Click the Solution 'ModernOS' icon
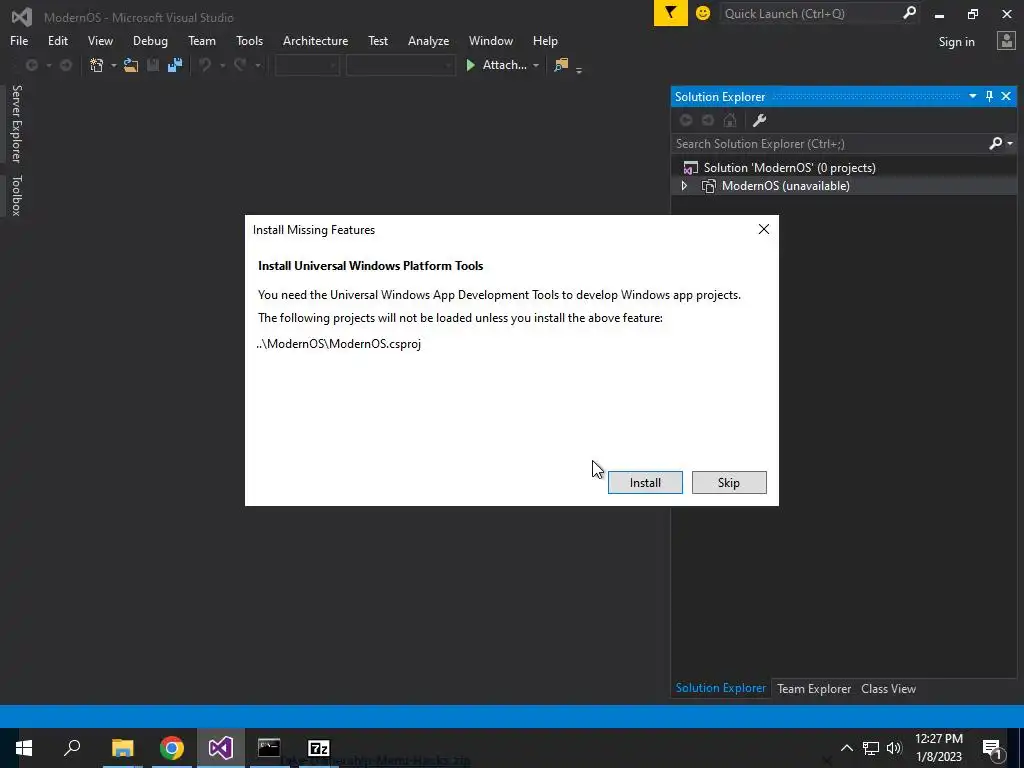Image resolution: width=1024 pixels, height=768 pixels. [x=690, y=168]
